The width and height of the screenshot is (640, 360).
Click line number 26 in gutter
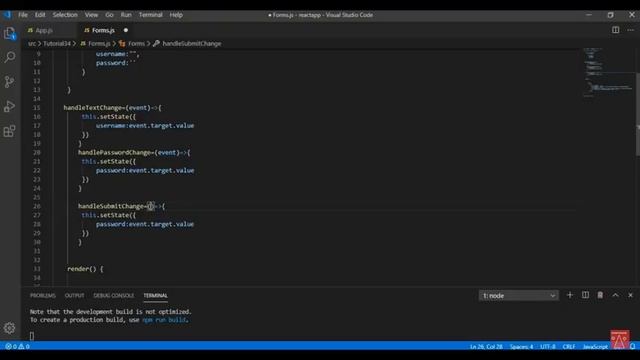click(x=37, y=206)
